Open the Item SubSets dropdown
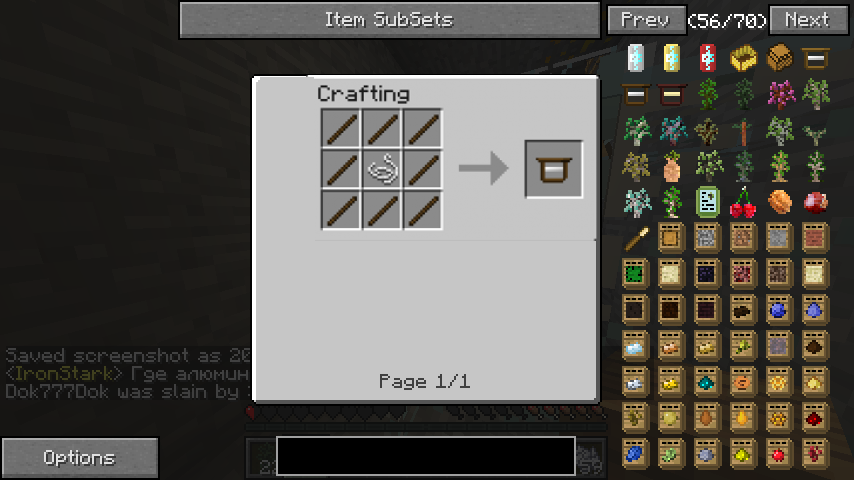The width and height of the screenshot is (854, 480). [x=389, y=20]
